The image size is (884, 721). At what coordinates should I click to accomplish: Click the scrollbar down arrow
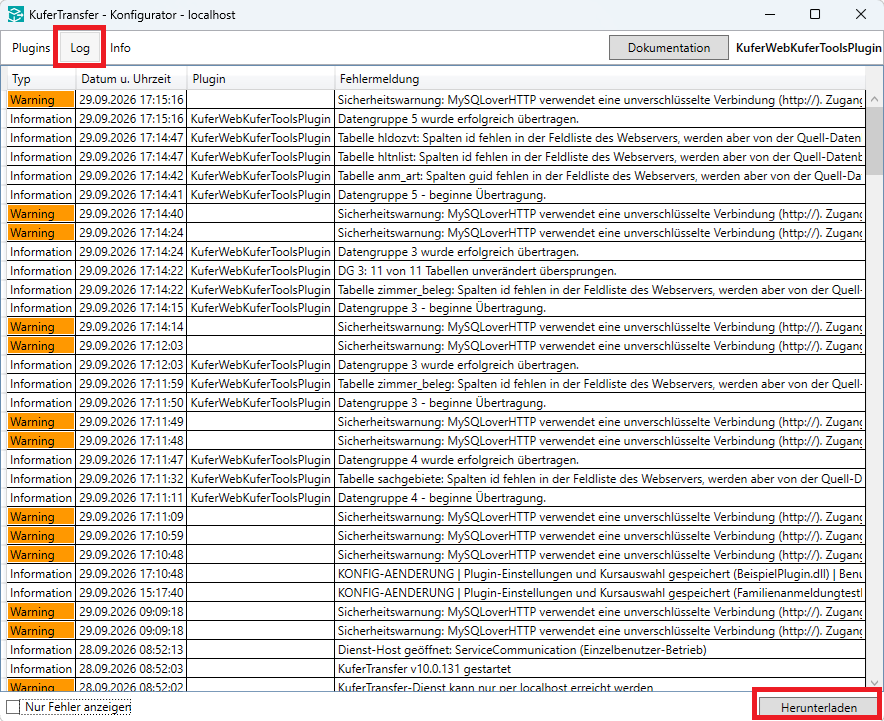[x=874, y=683]
